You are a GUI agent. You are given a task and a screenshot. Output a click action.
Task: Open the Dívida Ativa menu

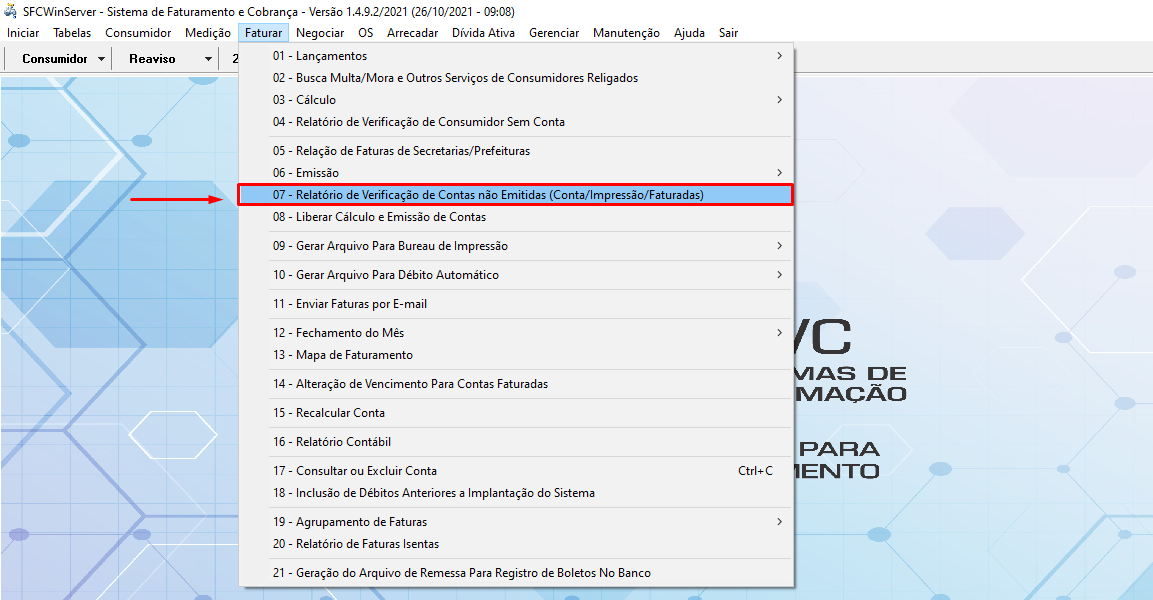[483, 32]
